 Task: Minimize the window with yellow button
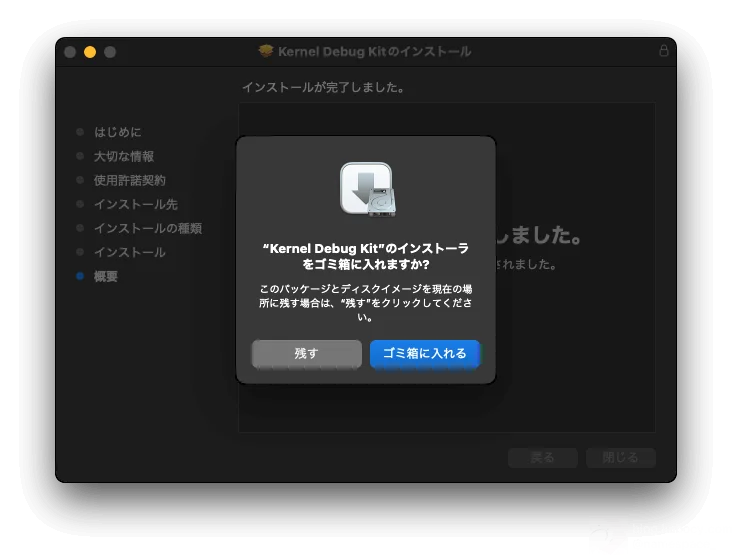click(90, 52)
